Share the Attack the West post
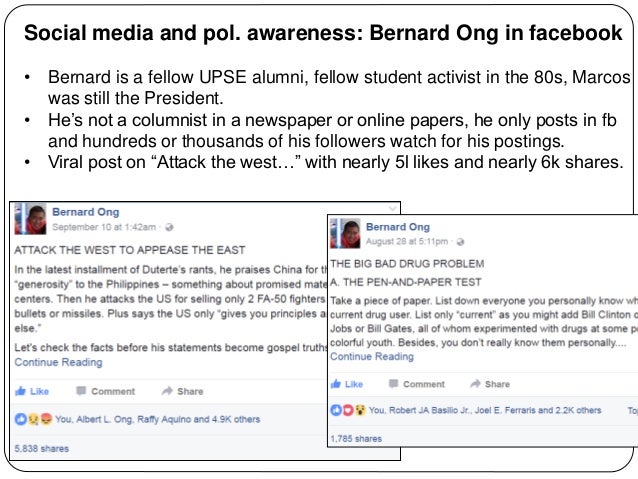638x479 pixels. point(182,391)
